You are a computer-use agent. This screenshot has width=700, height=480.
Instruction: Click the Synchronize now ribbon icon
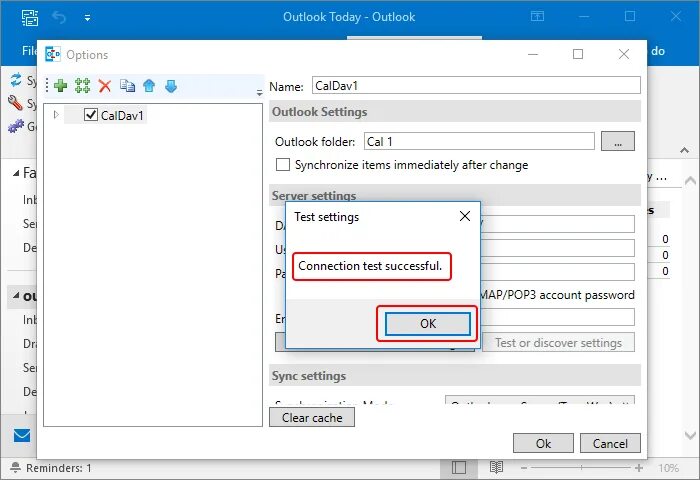coord(16,79)
